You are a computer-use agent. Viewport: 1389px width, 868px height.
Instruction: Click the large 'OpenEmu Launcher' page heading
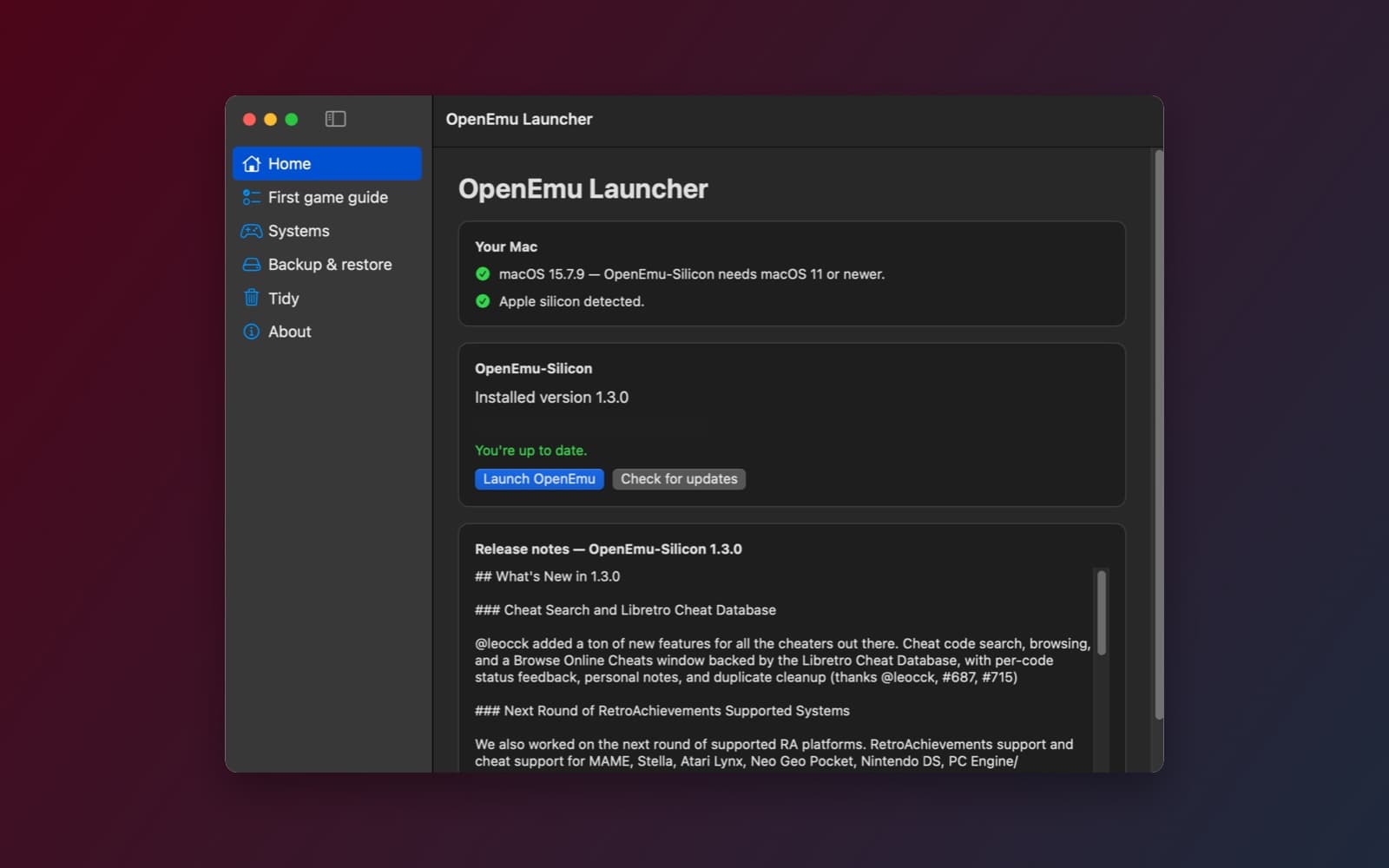pos(583,189)
